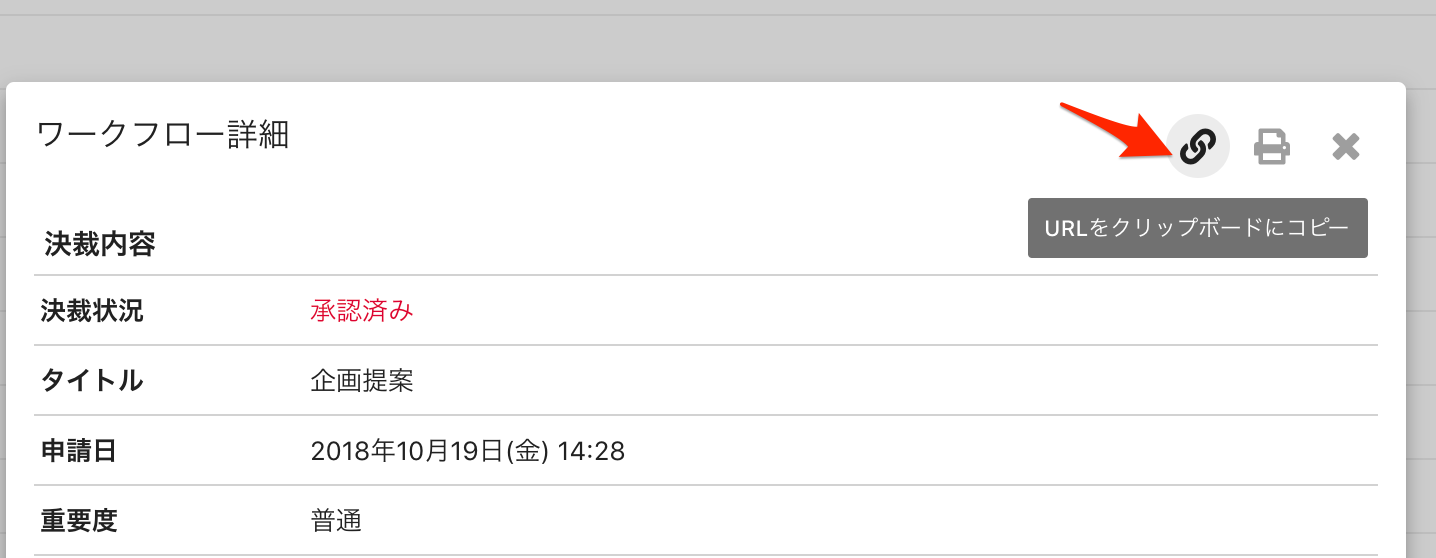Image resolution: width=1436 pixels, height=558 pixels.
Task: Click the word URL inside the tooltip
Action: tap(1066, 228)
